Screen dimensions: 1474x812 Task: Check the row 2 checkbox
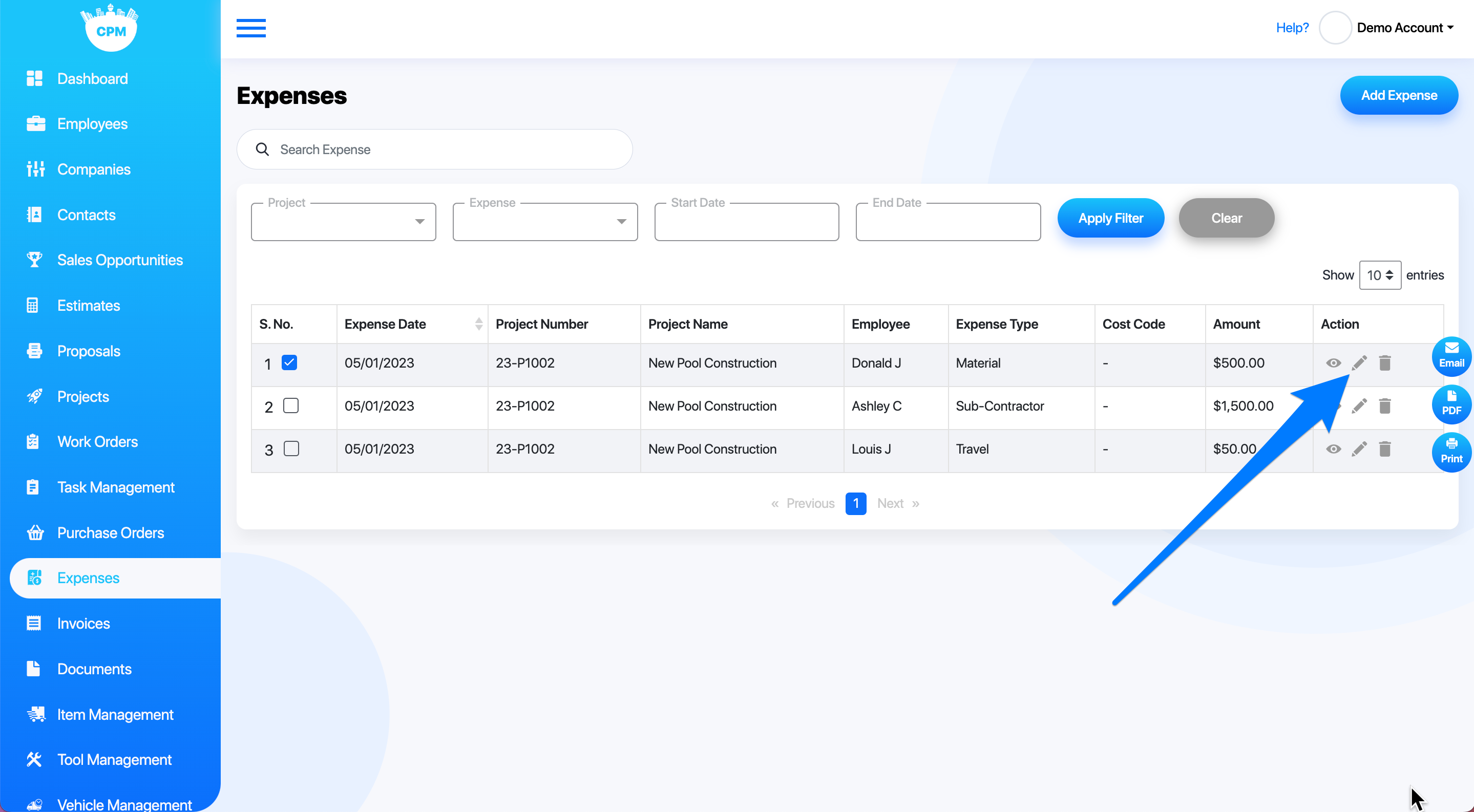(x=291, y=405)
